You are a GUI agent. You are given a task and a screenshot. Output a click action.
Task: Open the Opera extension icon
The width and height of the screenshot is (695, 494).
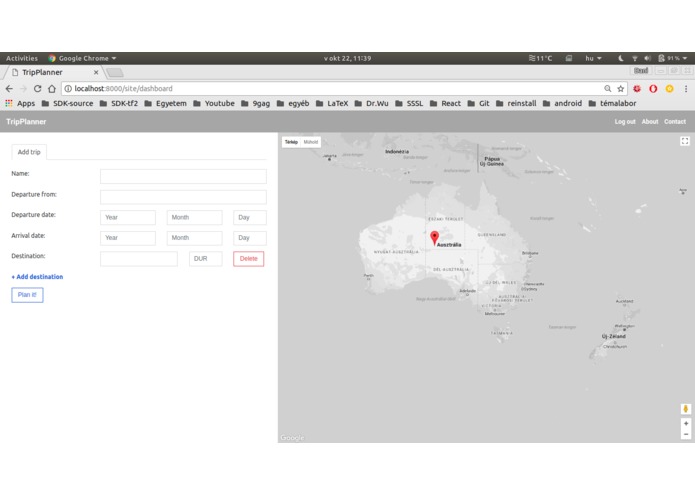click(x=653, y=89)
